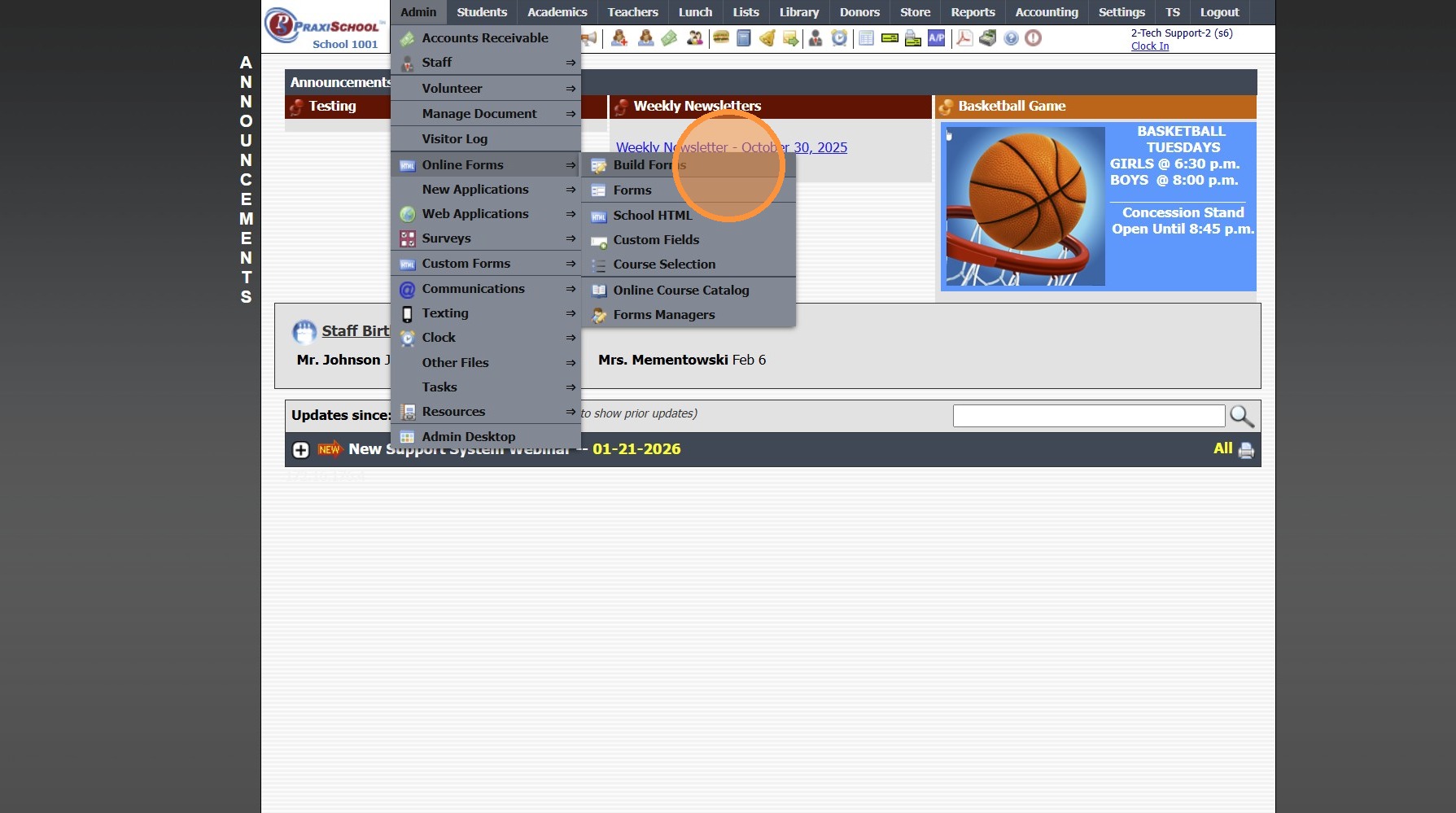
Task: Choose School HTML in the submenu
Action: click(x=689, y=216)
